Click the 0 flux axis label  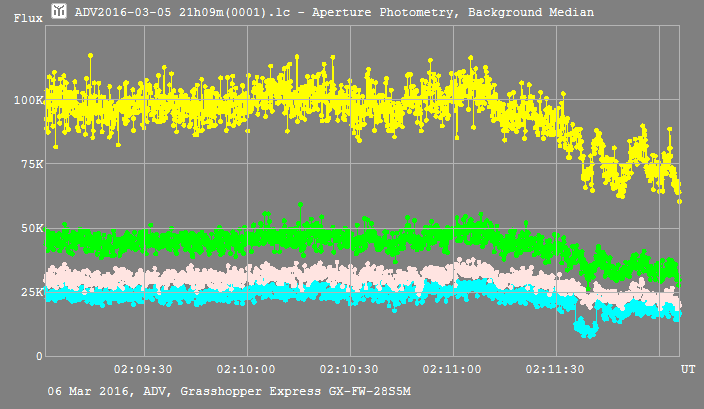[x=40, y=356]
